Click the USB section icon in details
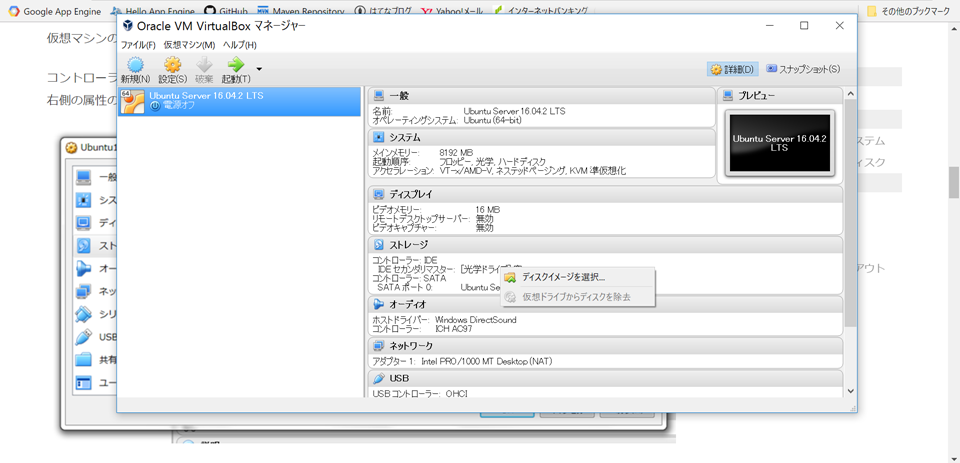The image size is (960, 463). tap(379, 378)
